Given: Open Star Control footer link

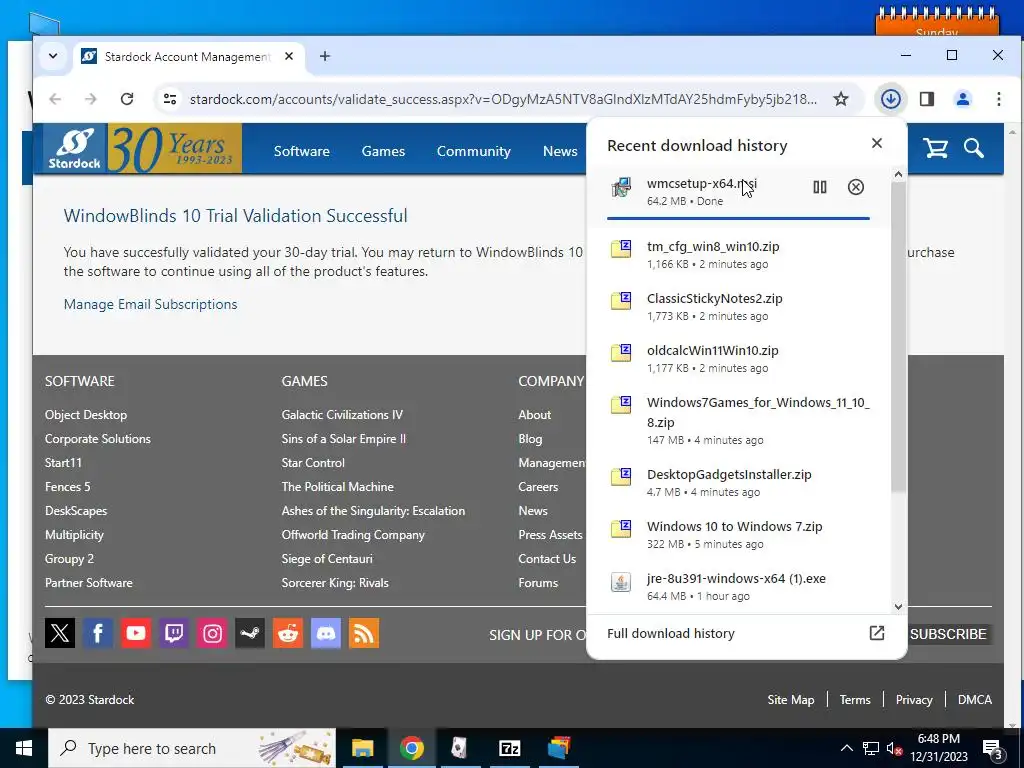Looking at the screenshot, I should [x=313, y=462].
